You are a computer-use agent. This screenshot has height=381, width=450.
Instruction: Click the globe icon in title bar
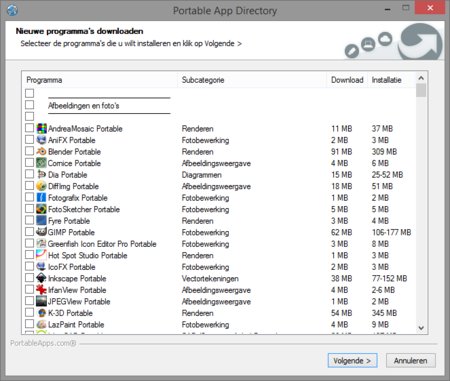[12, 10]
